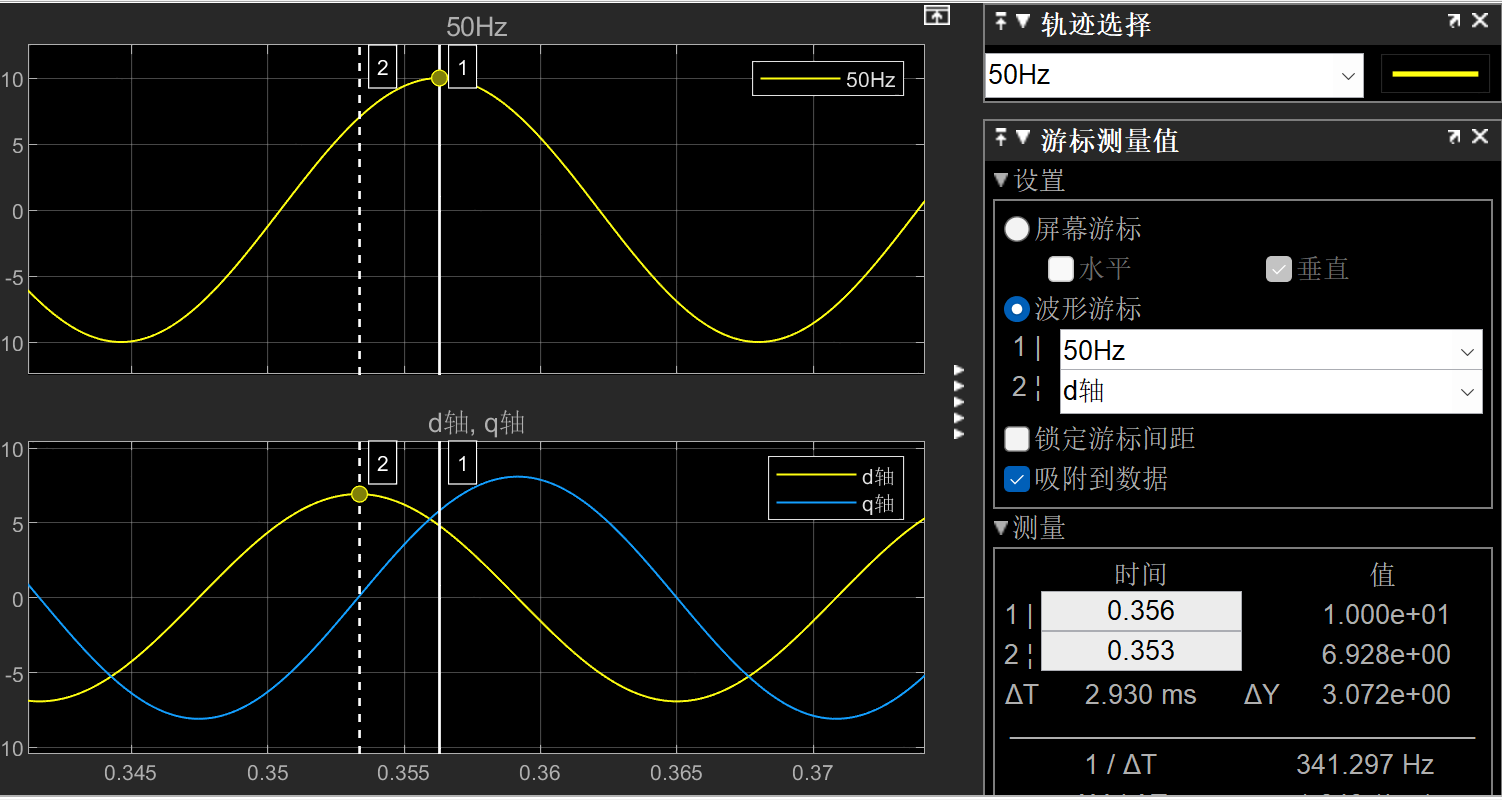Click cursor 1 value 1.000e+01

click(x=1386, y=614)
